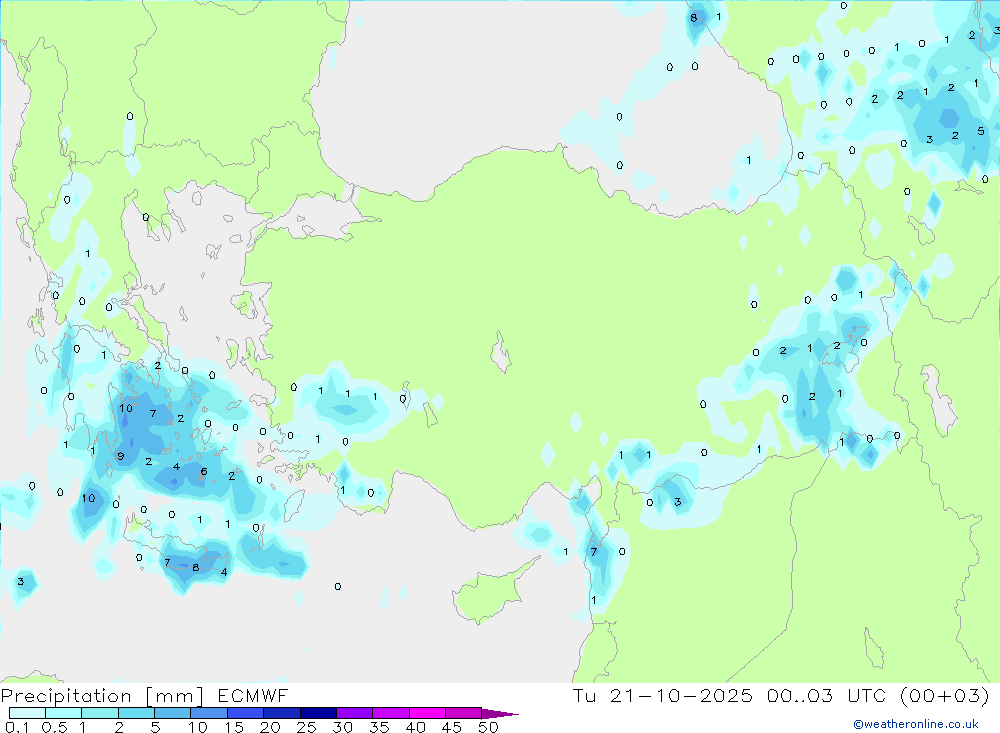Click the 20–25 mm legend color swatch
The image size is (1000, 733).
(282, 713)
